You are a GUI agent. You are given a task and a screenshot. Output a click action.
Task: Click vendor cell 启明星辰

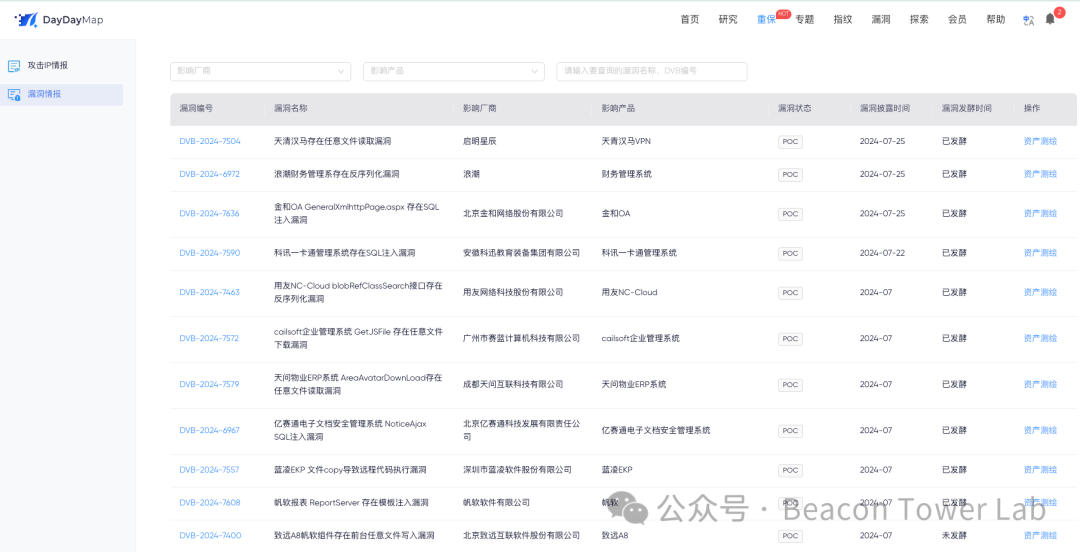point(479,141)
